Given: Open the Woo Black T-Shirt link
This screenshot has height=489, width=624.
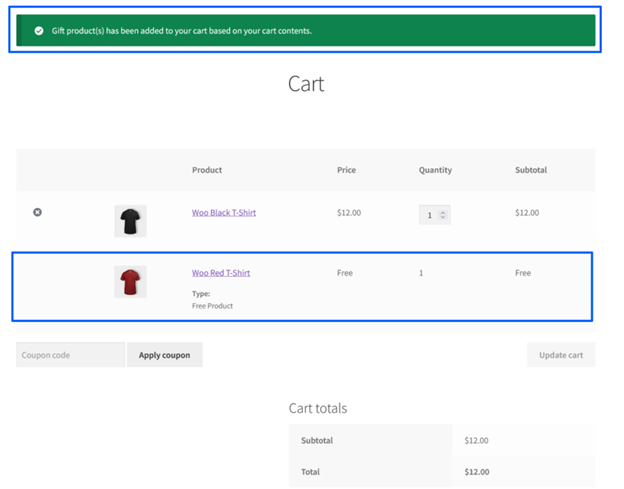Looking at the screenshot, I should pyautogui.click(x=223, y=212).
